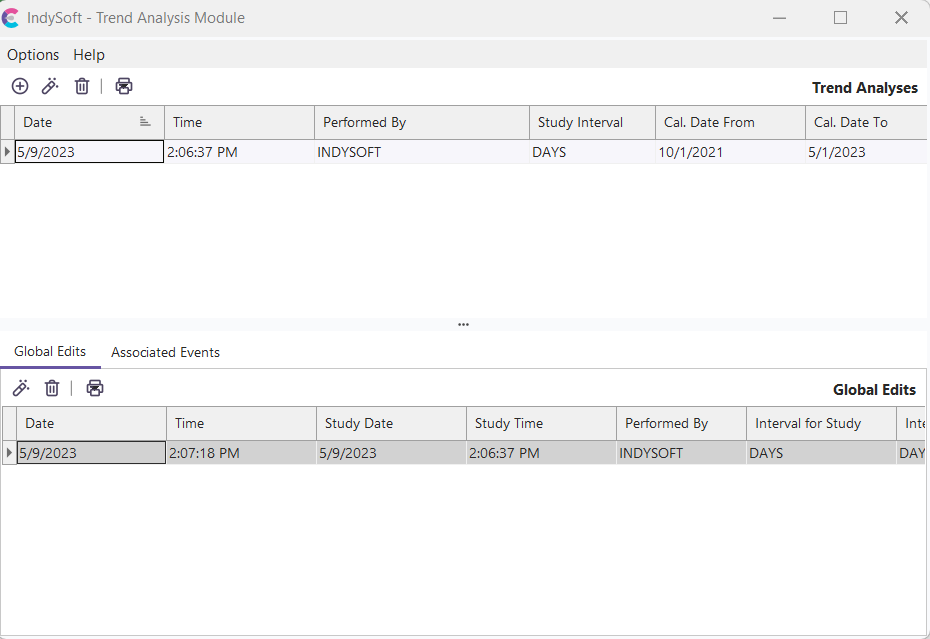Click the Global Edits wand icon
930x639 pixels.
(x=21, y=389)
